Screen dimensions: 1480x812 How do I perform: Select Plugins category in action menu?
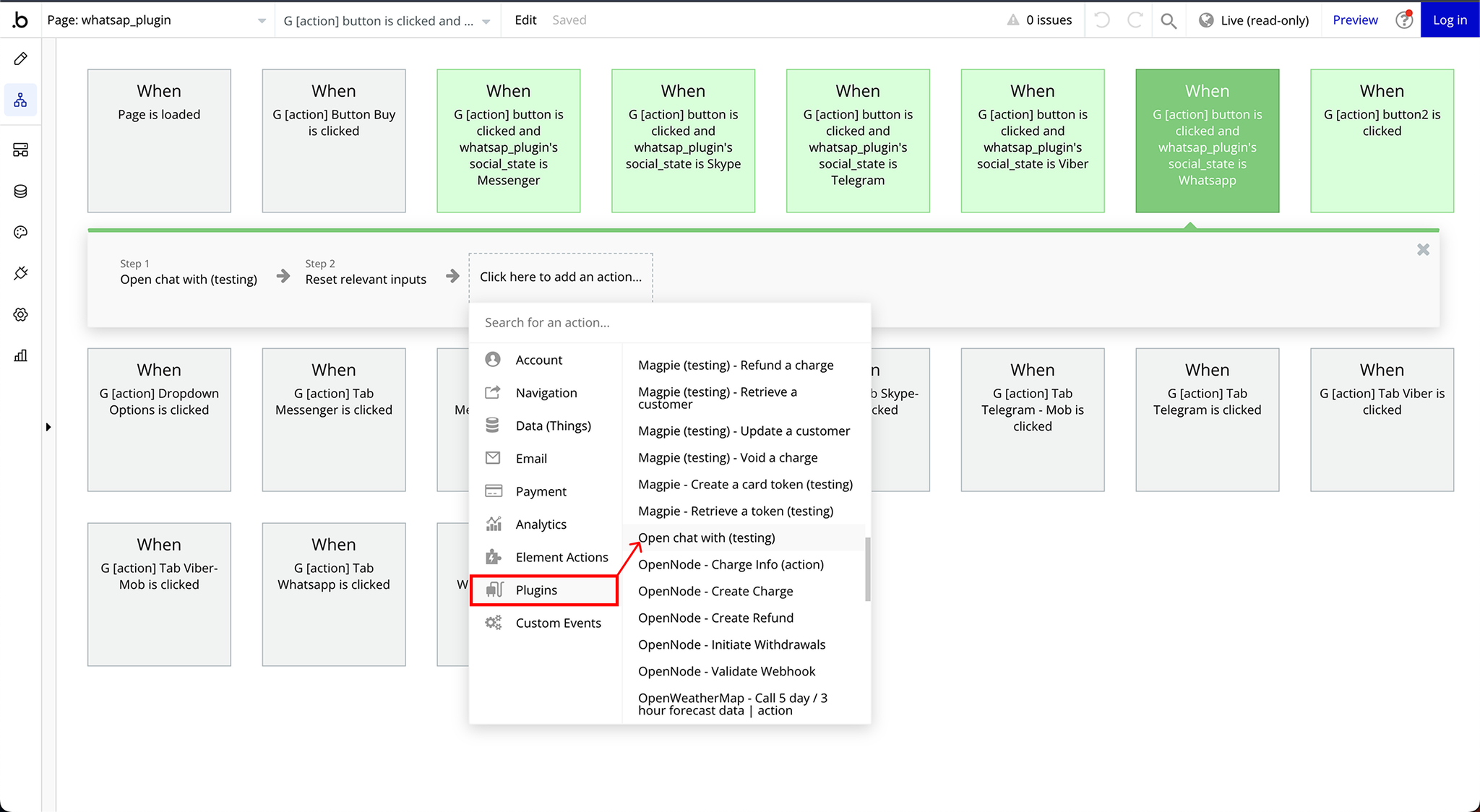click(x=536, y=590)
